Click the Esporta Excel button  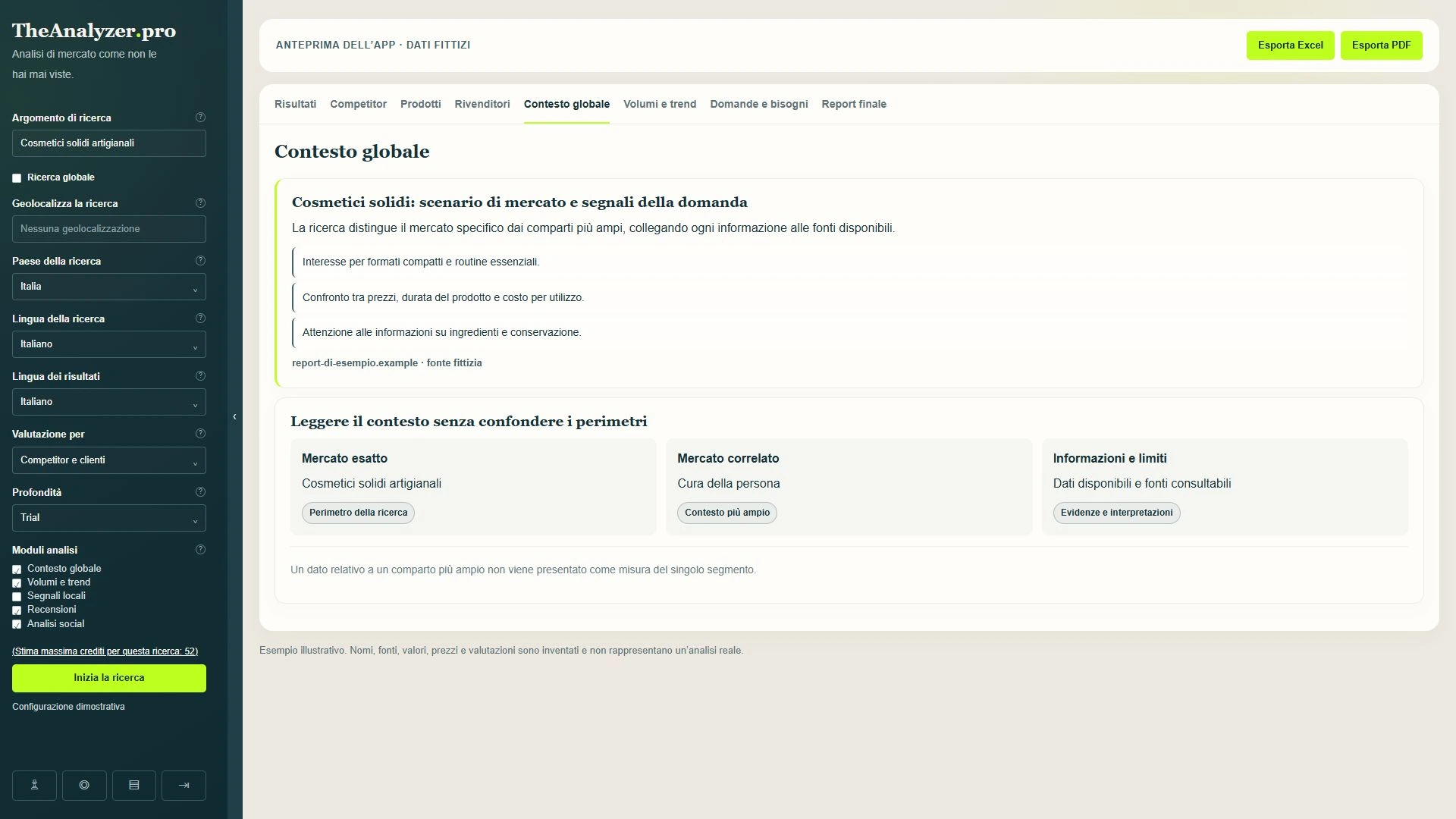coord(1290,45)
